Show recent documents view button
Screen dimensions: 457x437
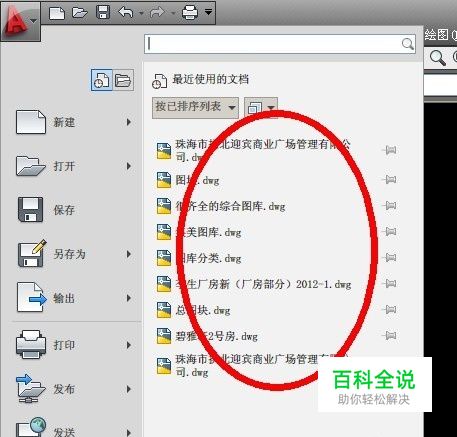102,80
